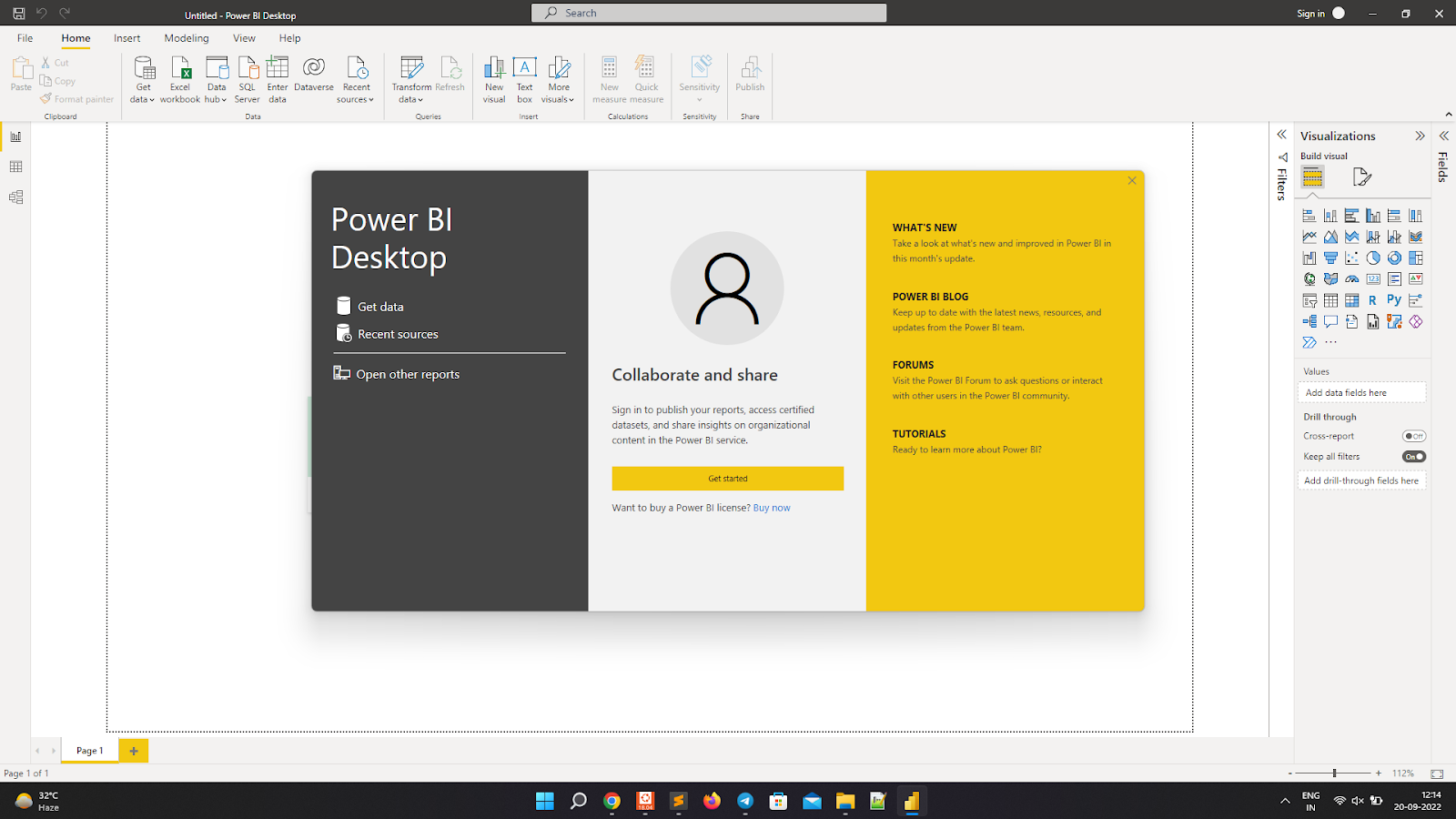Open More visuals dropdown
The image size is (1456, 819).
(x=559, y=80)
